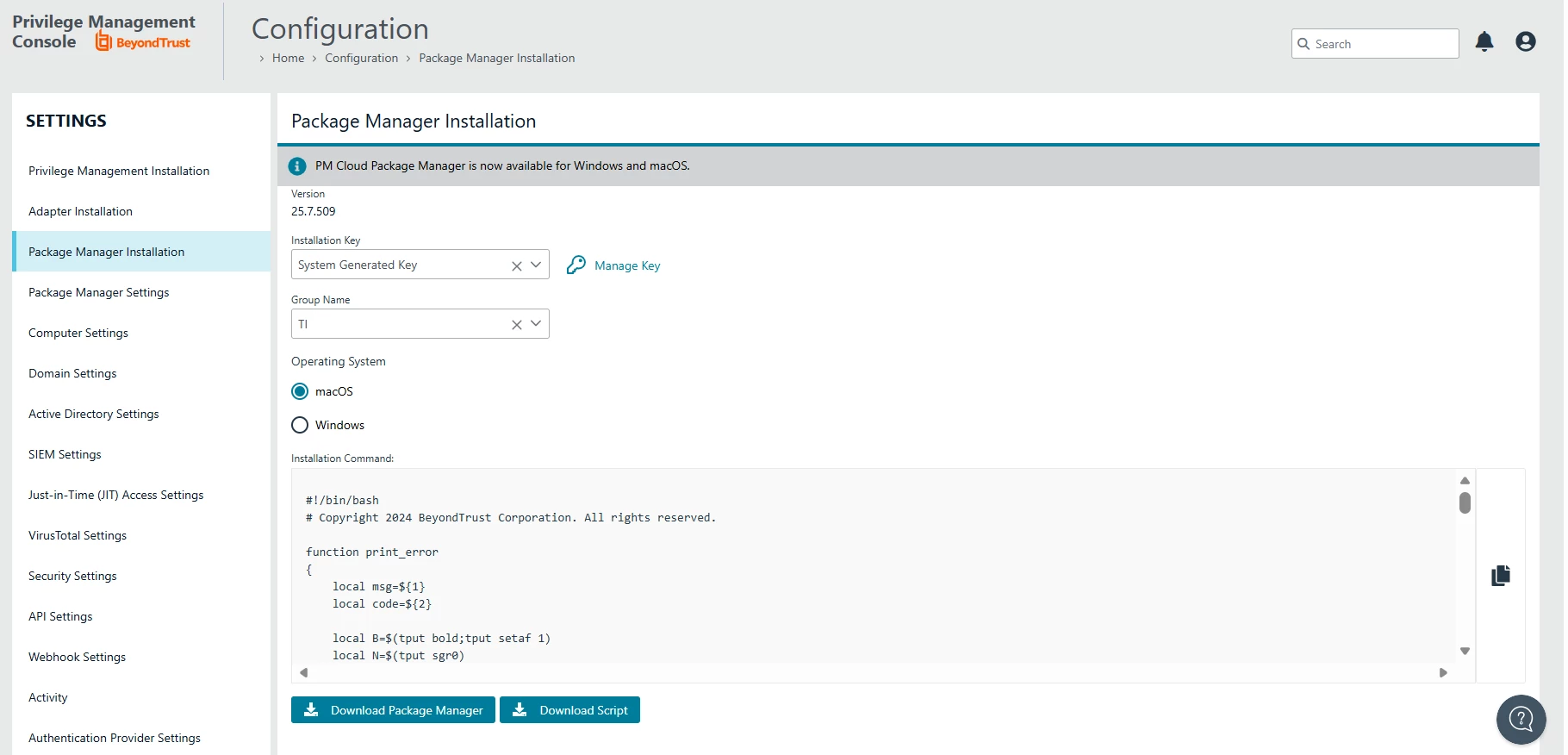Click the Copyright 2024 BeyondTrust comment line

(x=511, y=518)
